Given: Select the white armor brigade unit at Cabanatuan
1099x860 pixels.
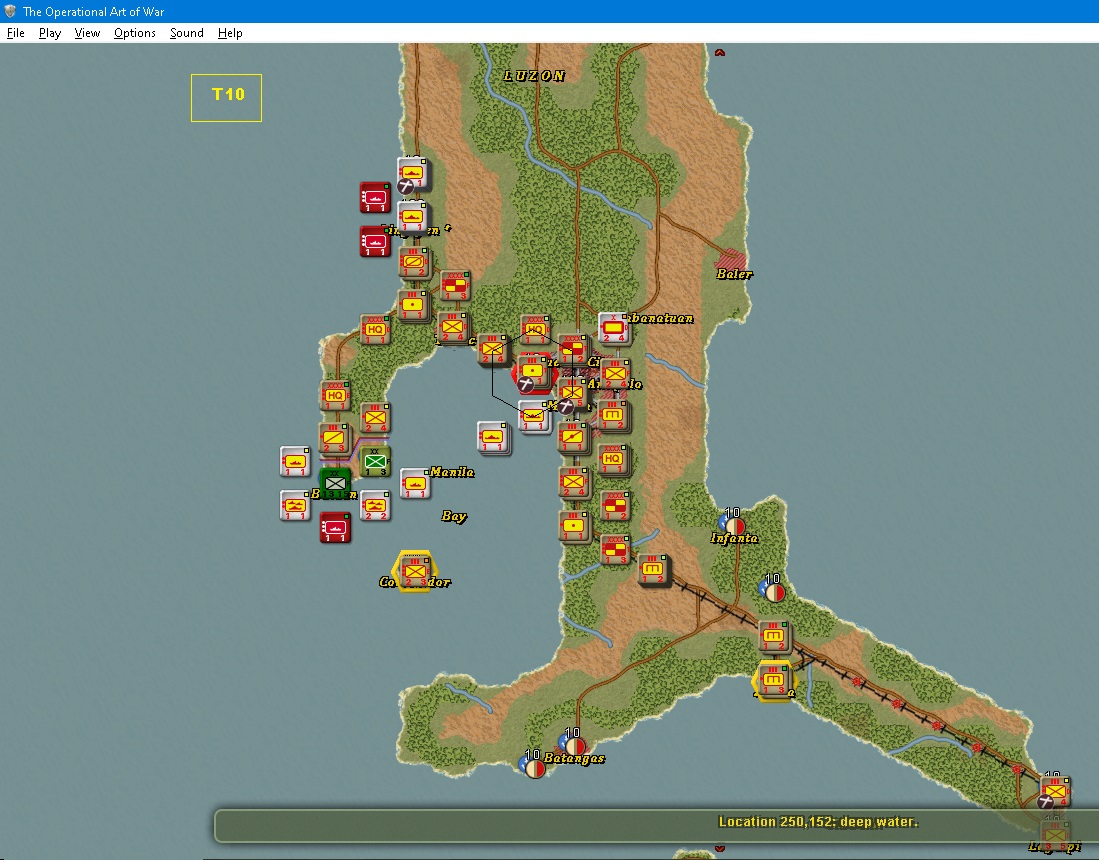Looking at the screenshot, I should tap(614, 328).
